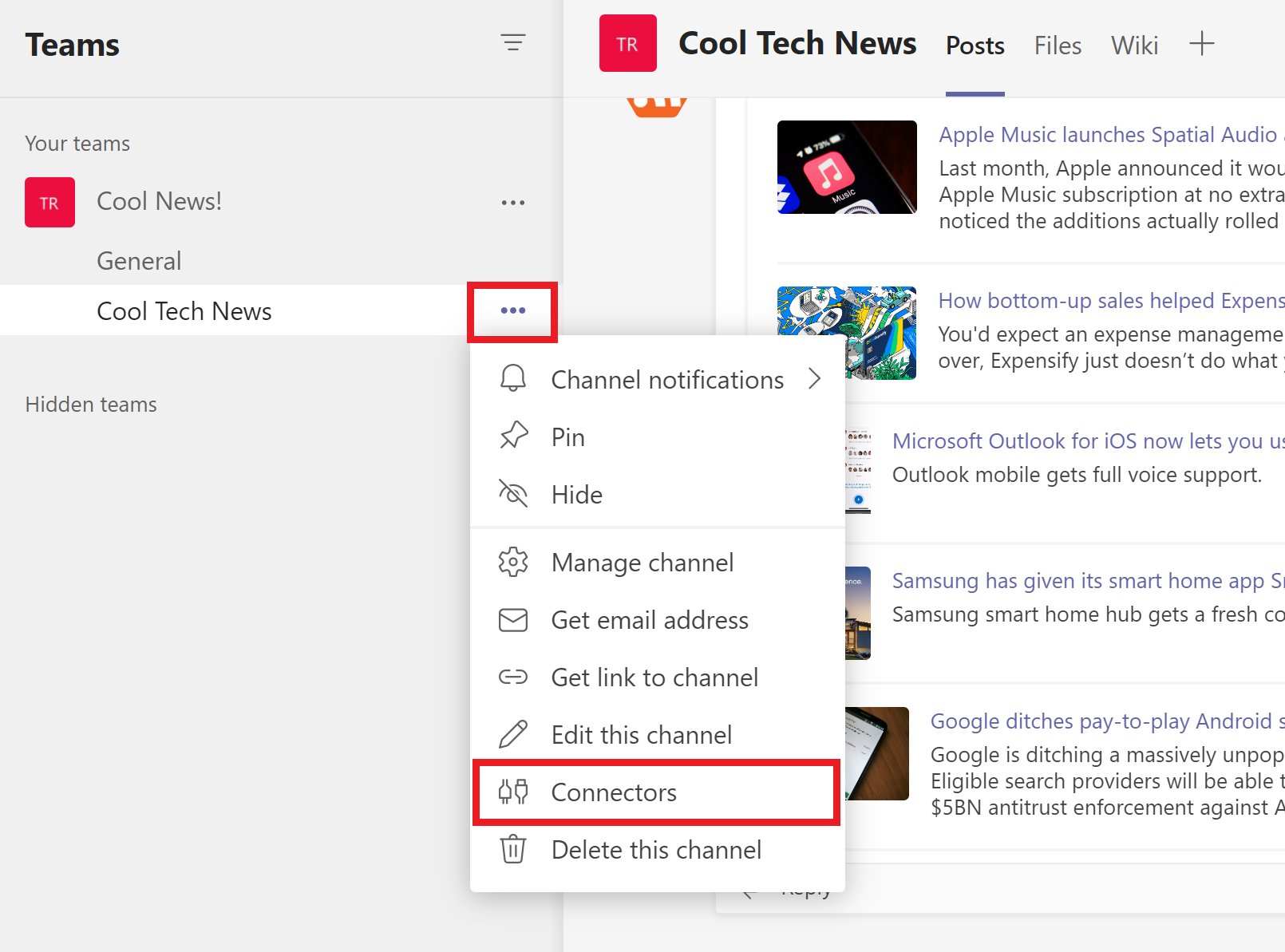This screenshot has width=1285, height=952.
Task: Click the Cool News! team TR avatar
Action: pos(49,202)
